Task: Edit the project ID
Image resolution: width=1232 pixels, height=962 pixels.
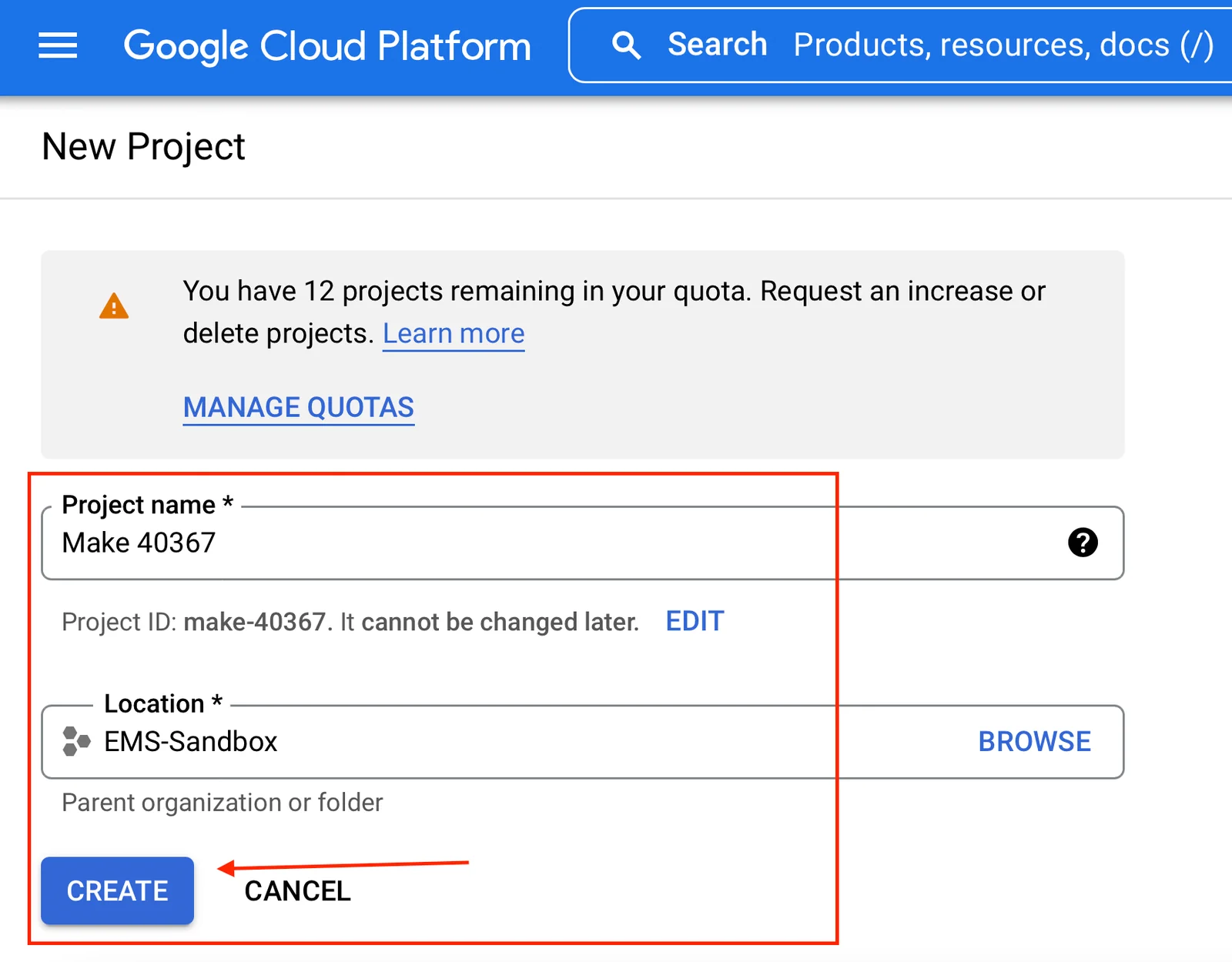Action: pos(695,621)
